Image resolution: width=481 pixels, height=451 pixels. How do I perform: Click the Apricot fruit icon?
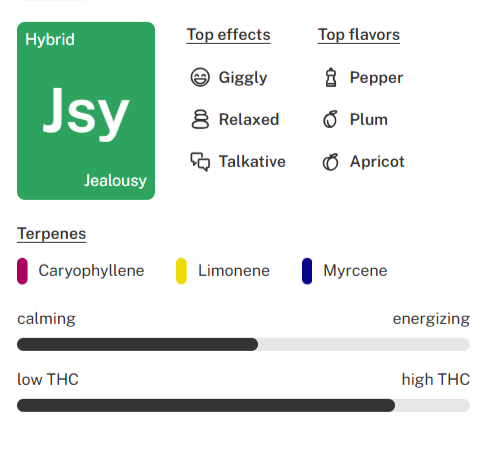(x=330, y=162)
